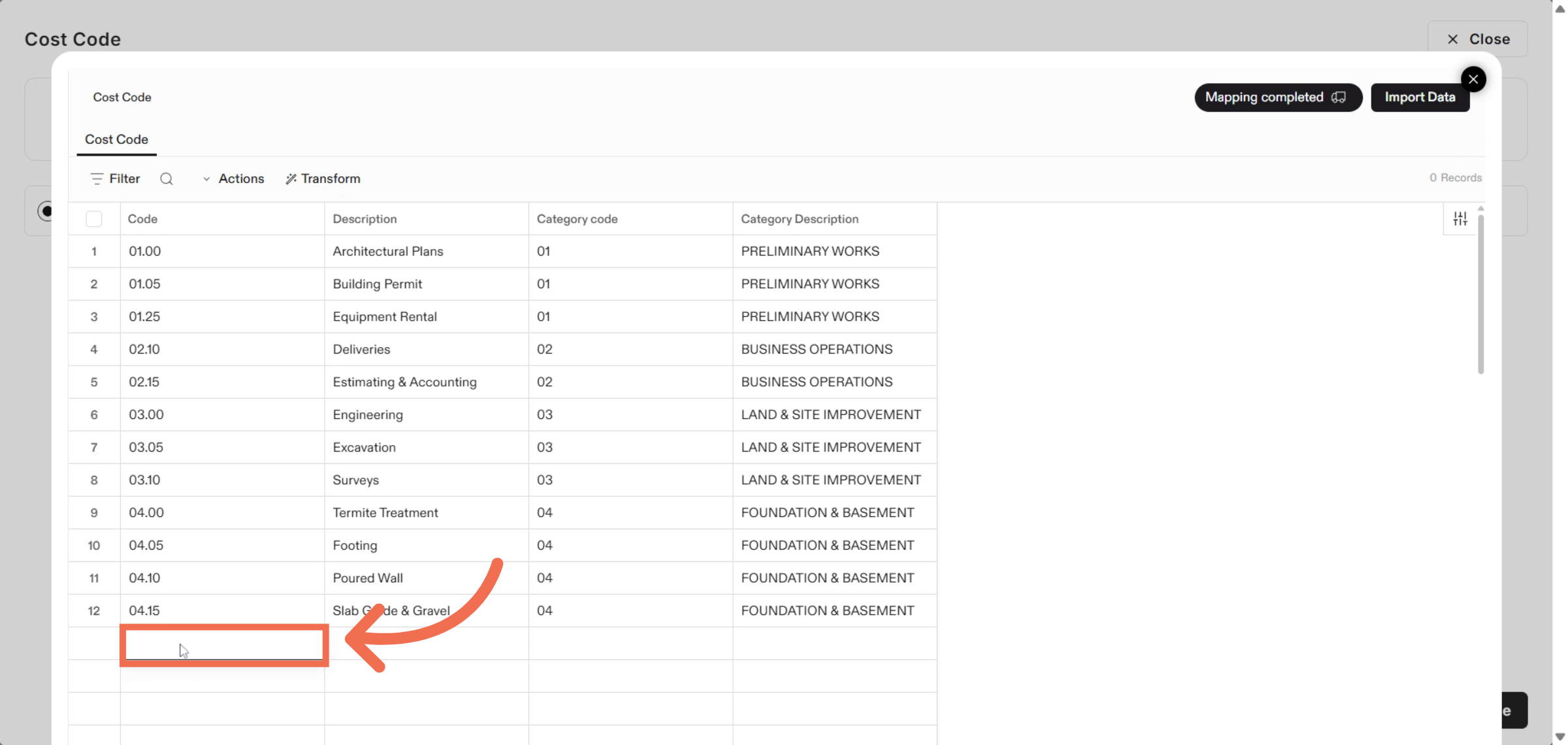This screenshot has width=1568, height=745.
Task: Select the Description column header
Action: point(365,219)
